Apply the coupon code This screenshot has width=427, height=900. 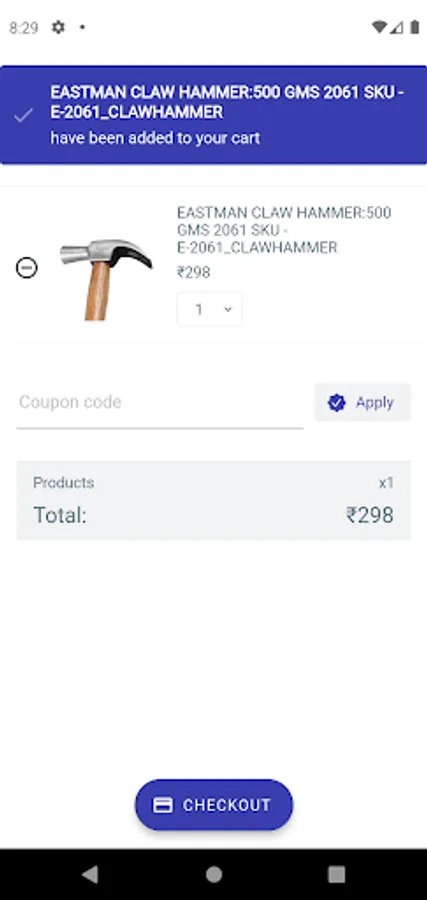(363, 402)
